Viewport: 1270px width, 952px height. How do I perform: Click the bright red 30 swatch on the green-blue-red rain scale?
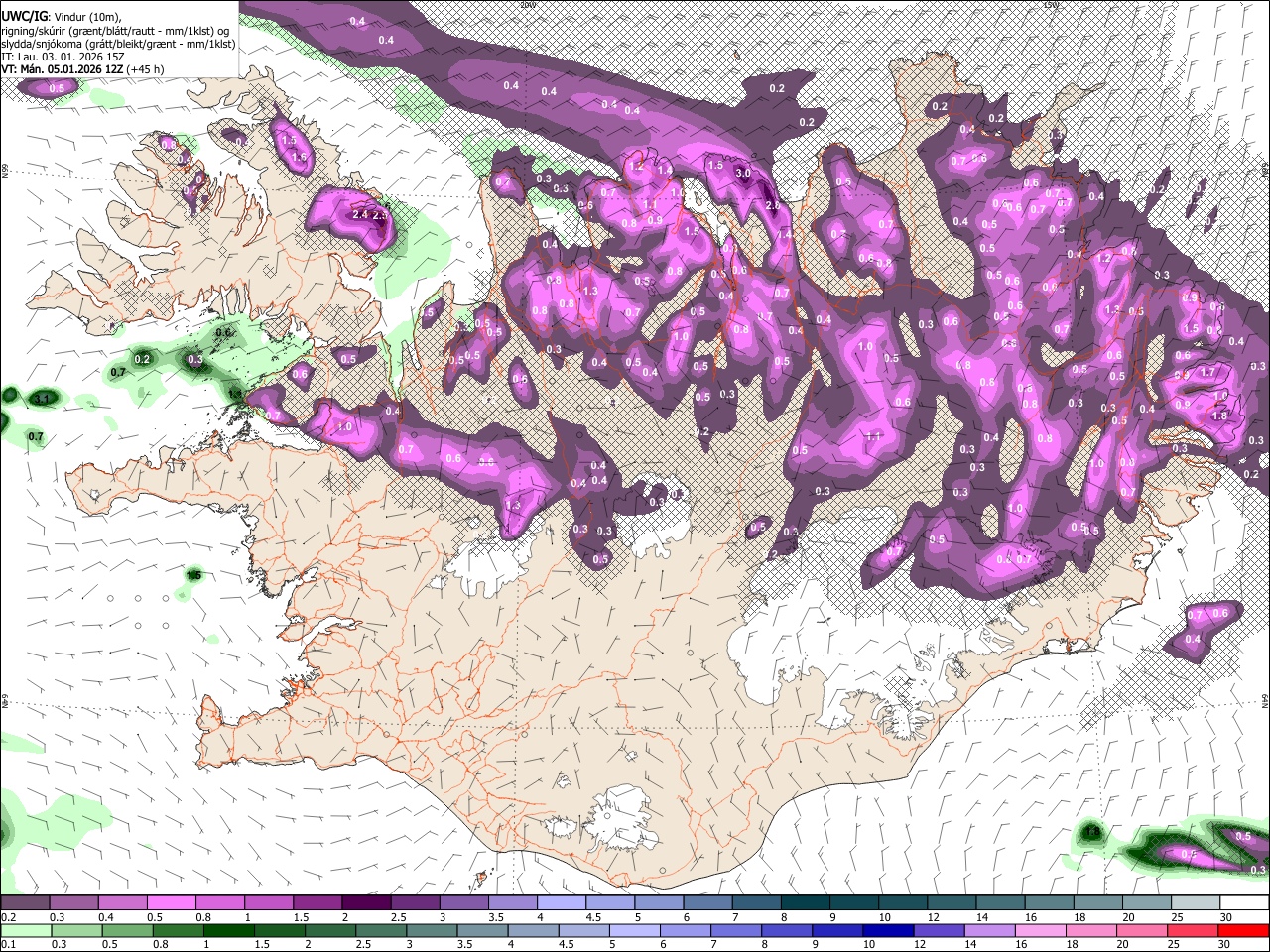click(1244, 930)
